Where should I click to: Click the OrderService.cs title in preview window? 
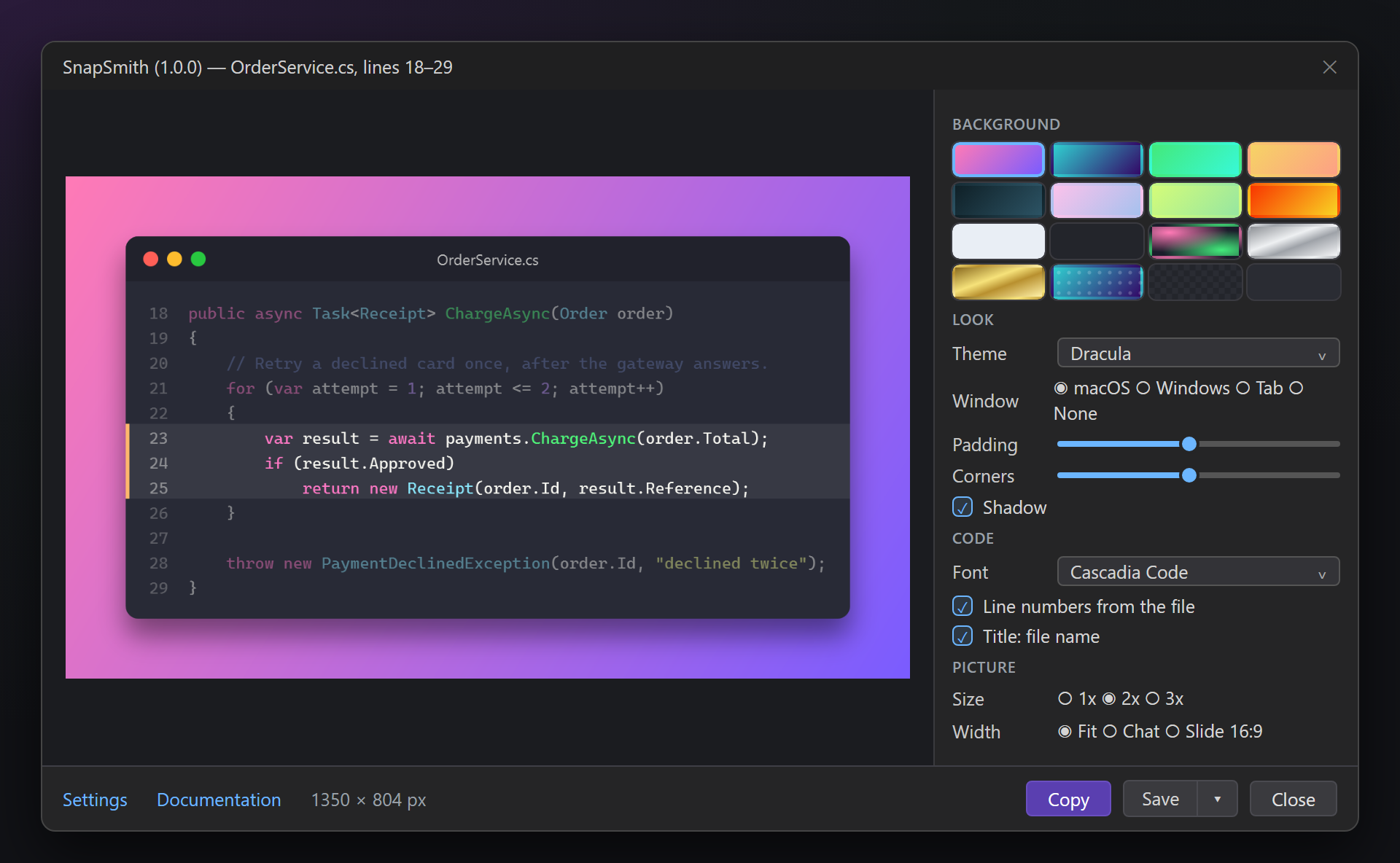tap(488, 260)
